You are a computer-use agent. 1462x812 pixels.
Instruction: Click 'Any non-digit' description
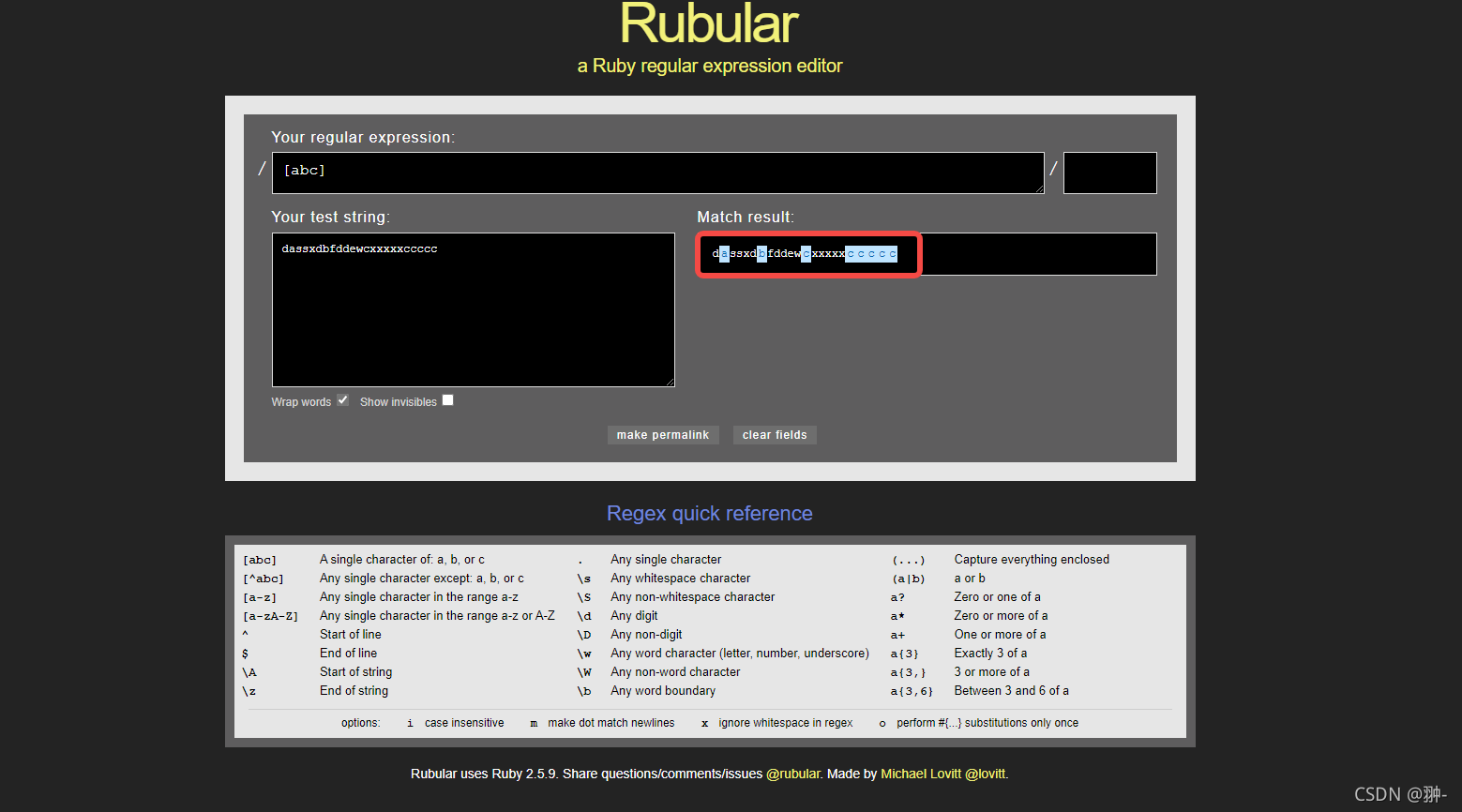click(647, 635)
